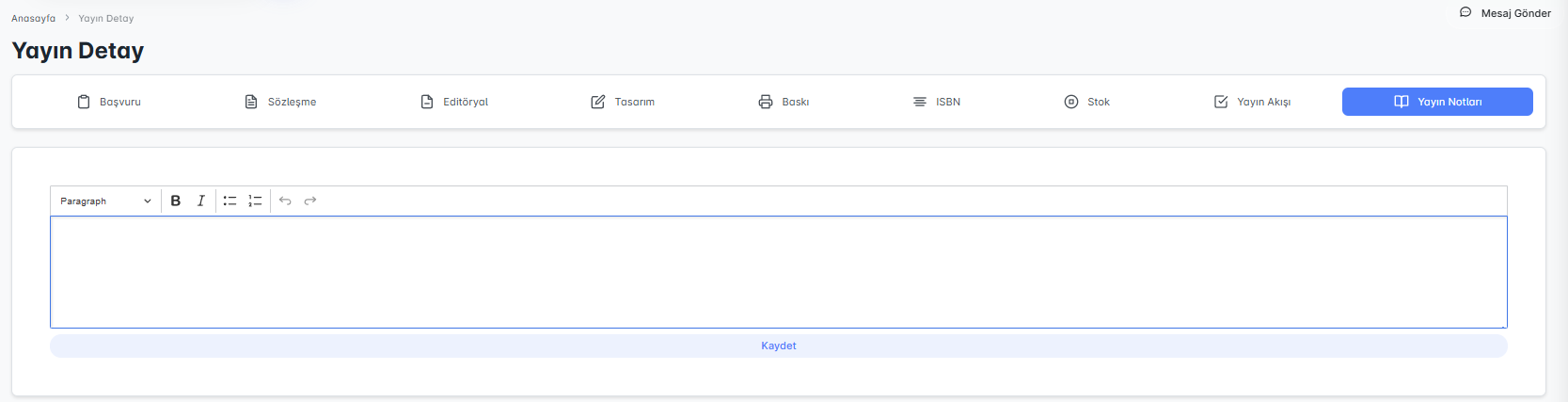Image resolution: width=1568 pixels, height=402 pixels.
Task: Click the Mesaj Gönder chat icon
Action: (x=1465, y=12)
